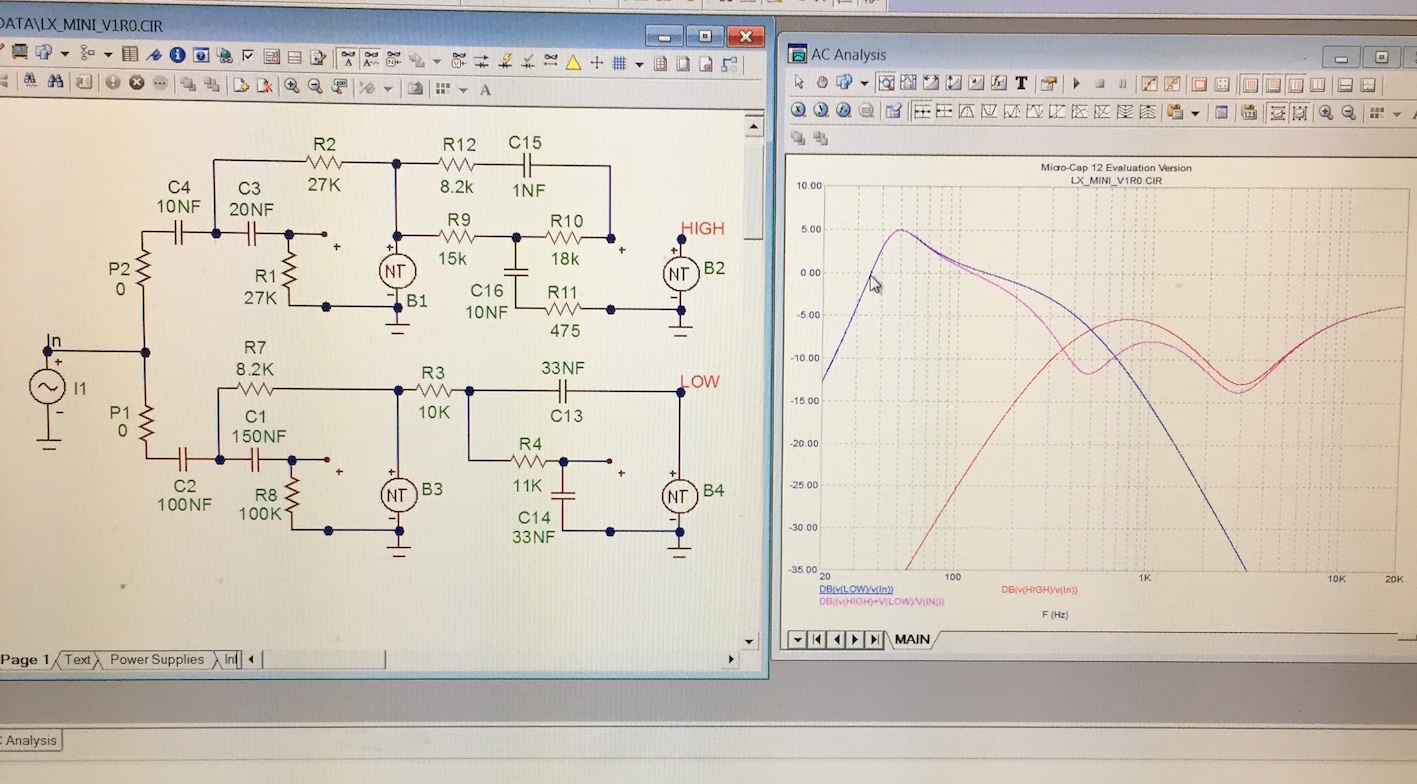Image resolution: width=1417 pixels, height=784 pixels.
Task: Click the add page icon
Action: (x=240, y=85)
